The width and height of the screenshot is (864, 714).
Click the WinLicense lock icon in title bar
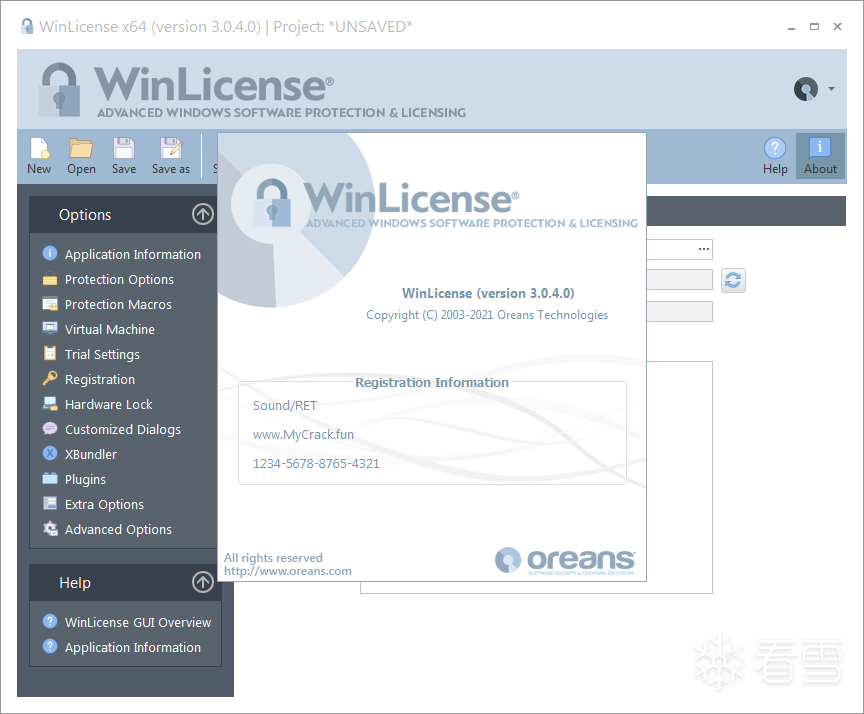click(26, 26)
